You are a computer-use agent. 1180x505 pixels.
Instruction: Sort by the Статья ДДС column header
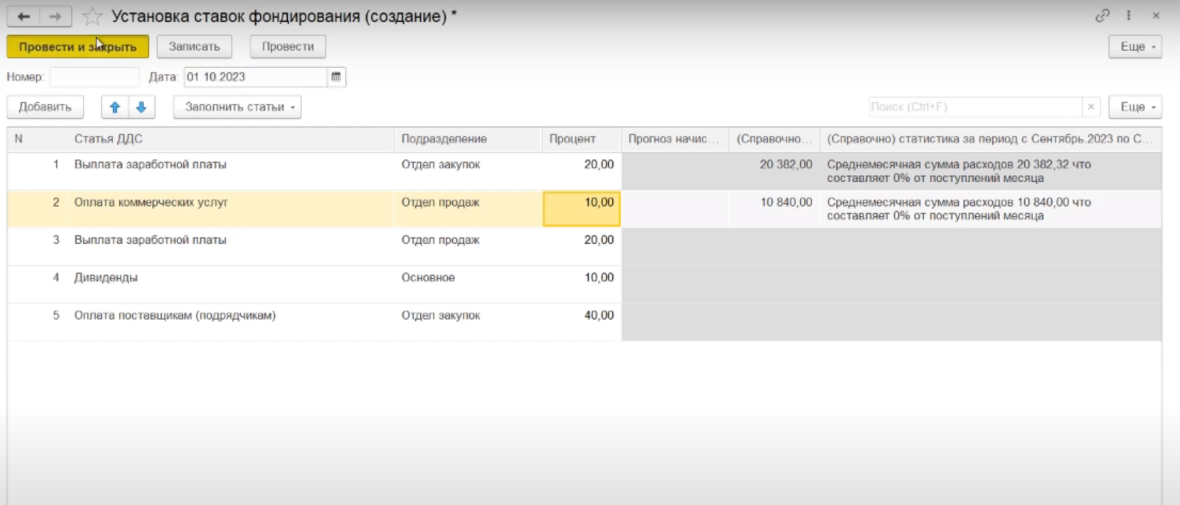pos(230,139)
